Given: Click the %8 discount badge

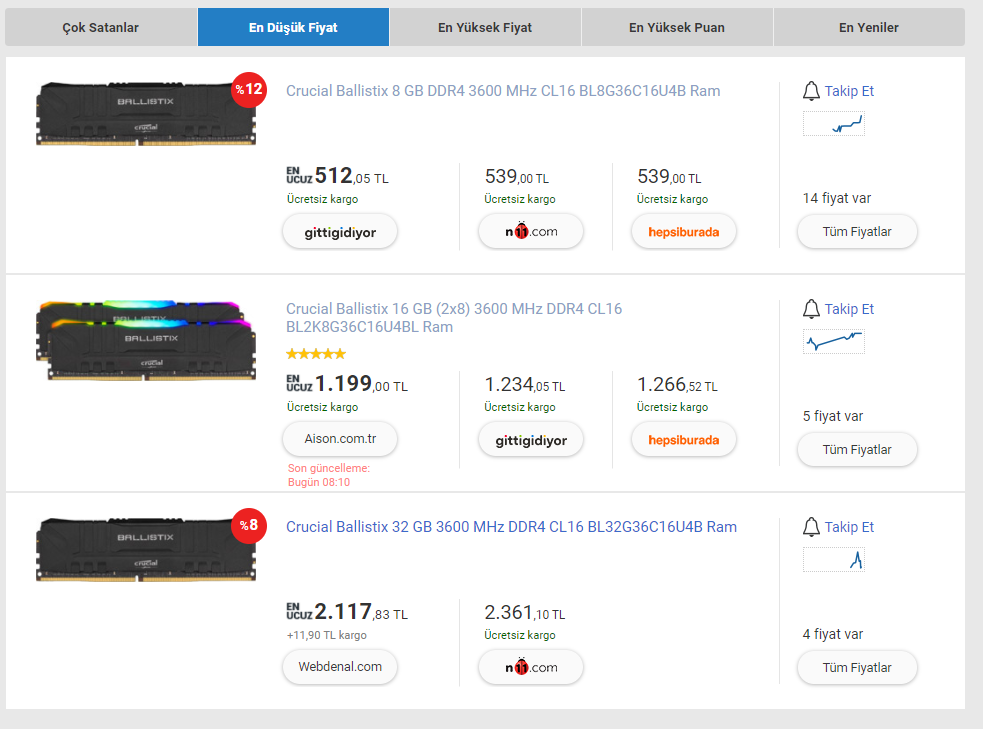Looking at the screenshot, I should [x=249, y=525].
